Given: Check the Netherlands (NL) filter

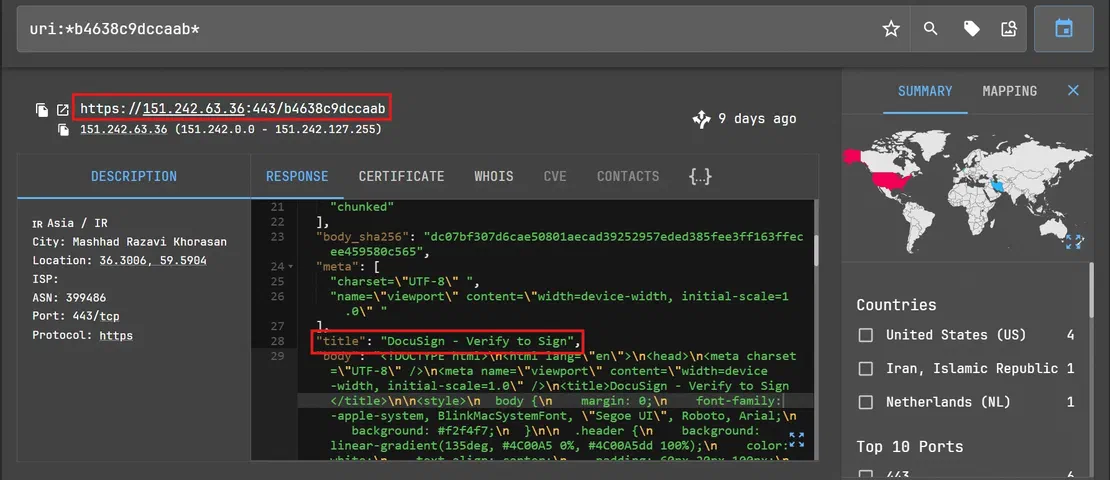Looking at the screenshot, I should tap(865, 402).
